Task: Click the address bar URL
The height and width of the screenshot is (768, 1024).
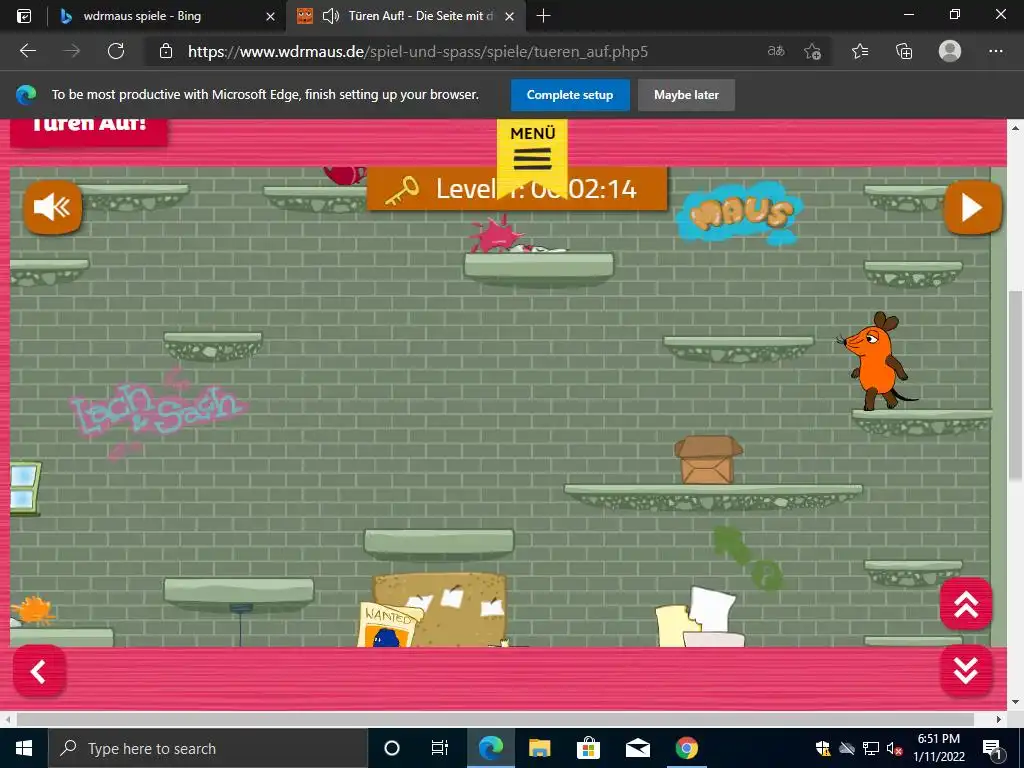Action: 418,52
